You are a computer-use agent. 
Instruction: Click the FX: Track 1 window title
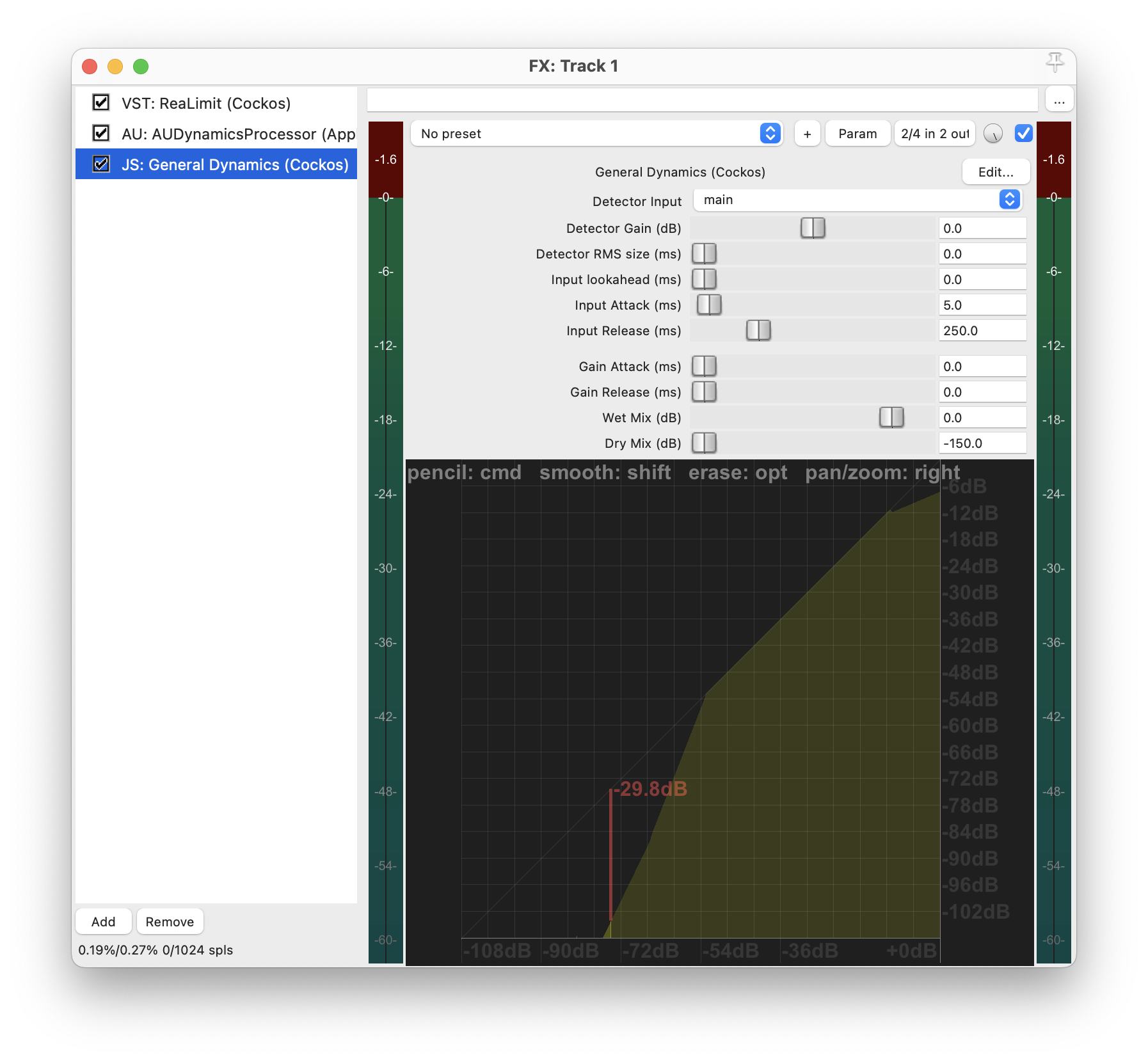click(x=573, y=66)
